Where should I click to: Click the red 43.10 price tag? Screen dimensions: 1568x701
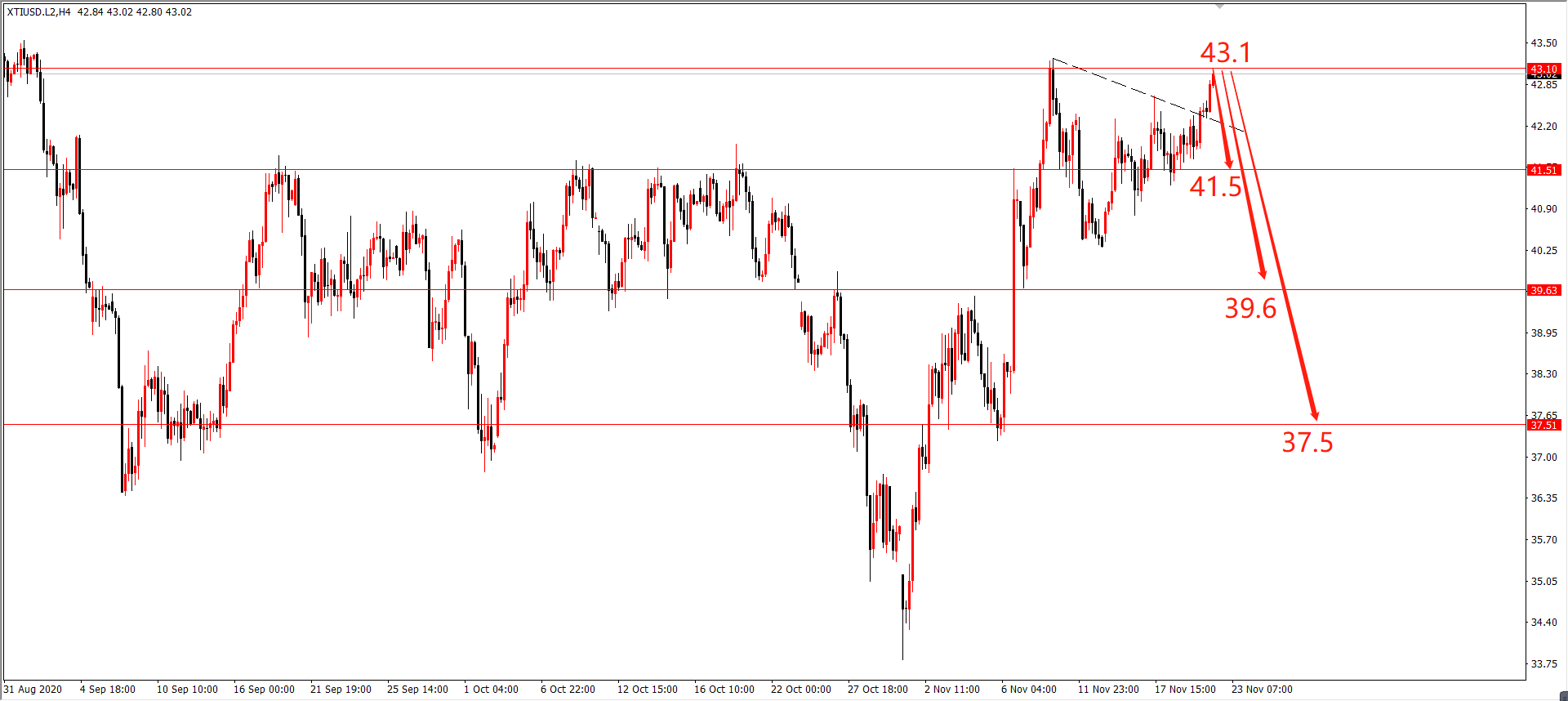[x=1543, y=69]
